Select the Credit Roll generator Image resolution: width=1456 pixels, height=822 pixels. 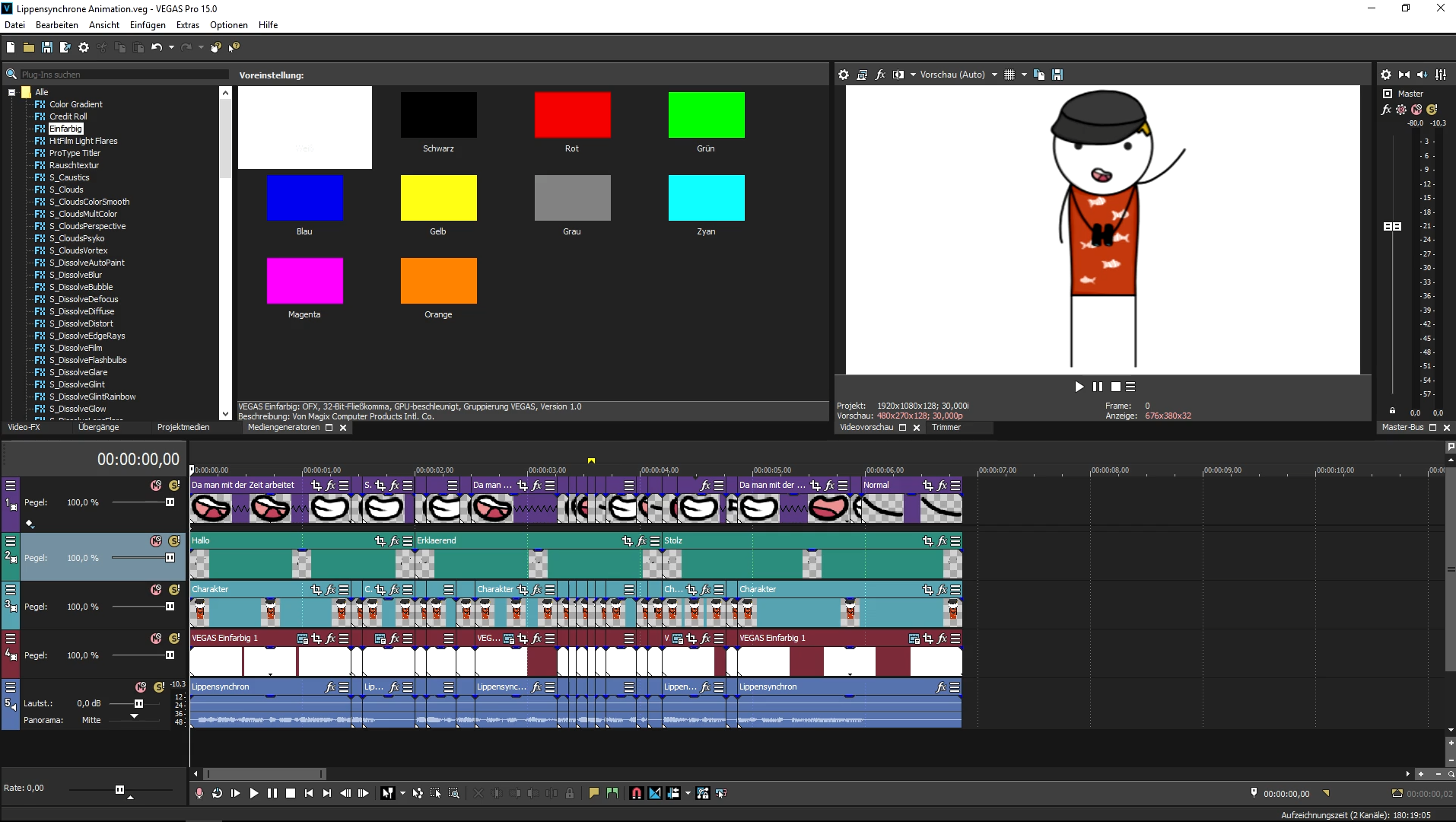click(x=68, y=116)
